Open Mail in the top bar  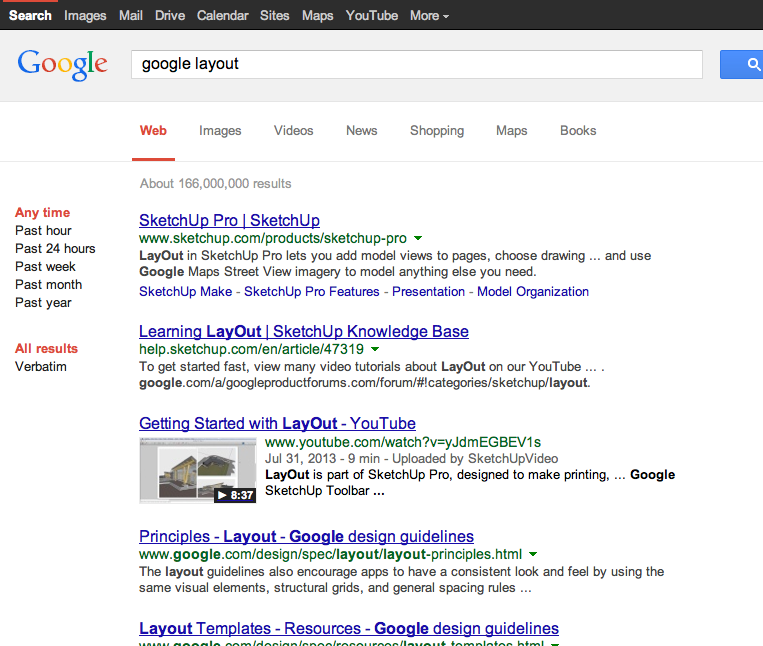(131, 16)
